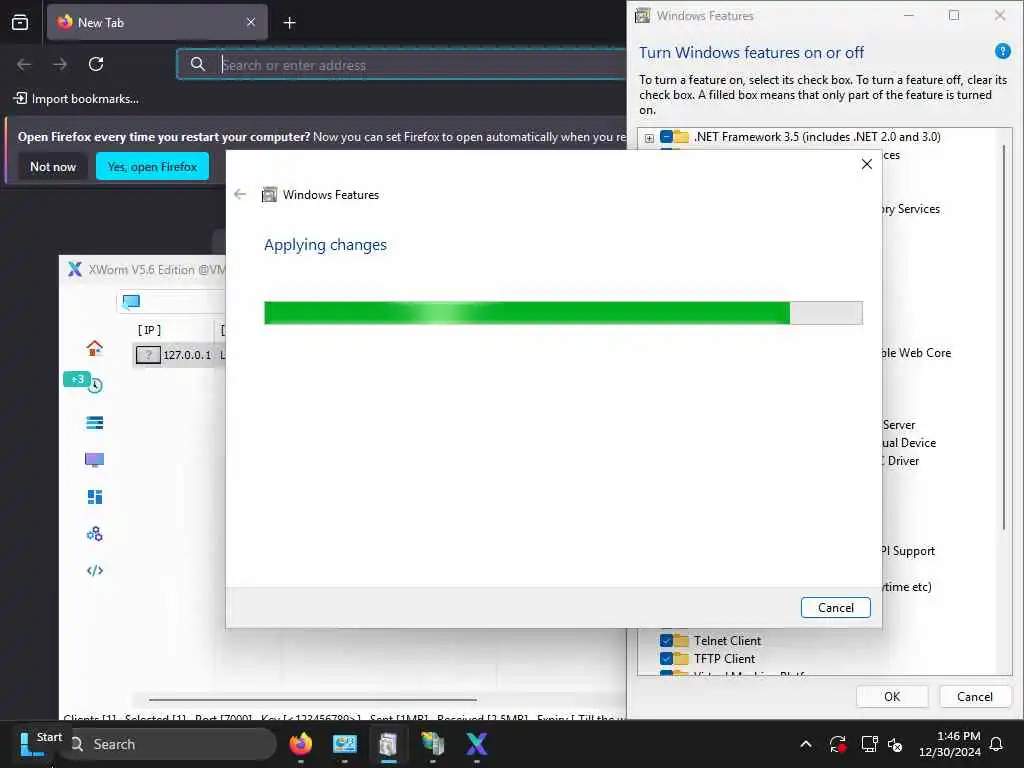Open Firefox recent browsing view icon
This screenshot has width=1024, height=768.
point(20,22)
